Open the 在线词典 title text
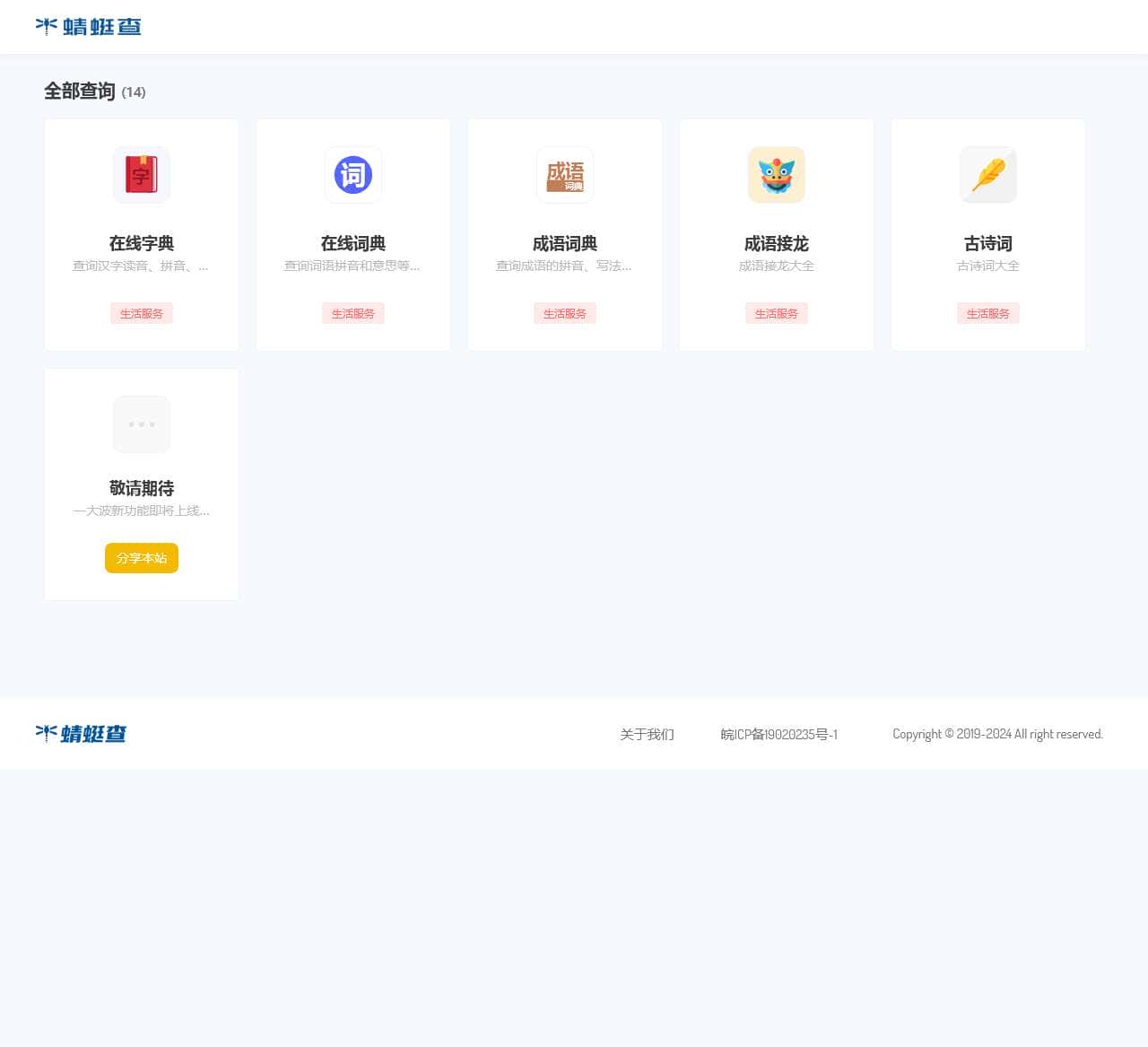Viewport: 1148px width, 1047px height. click(x=353, y=243)
